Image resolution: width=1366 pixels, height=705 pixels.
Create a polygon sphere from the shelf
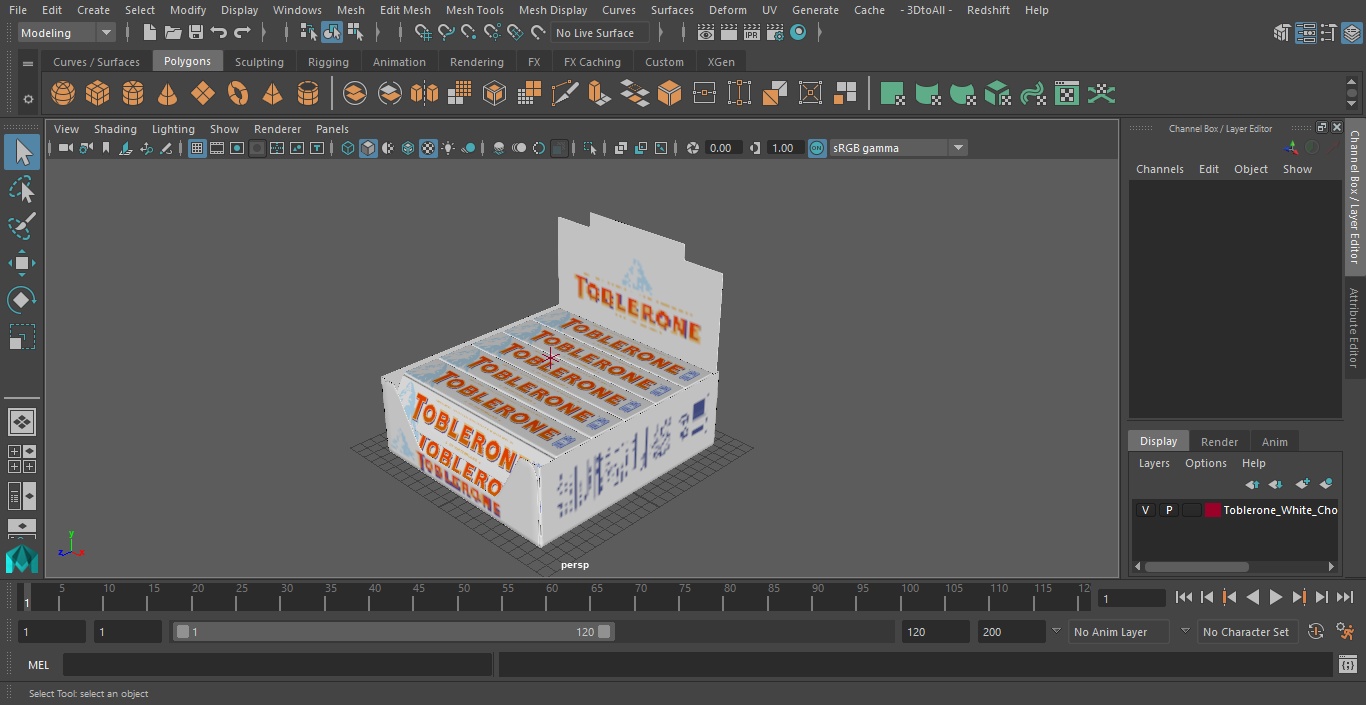click(63, 94)
